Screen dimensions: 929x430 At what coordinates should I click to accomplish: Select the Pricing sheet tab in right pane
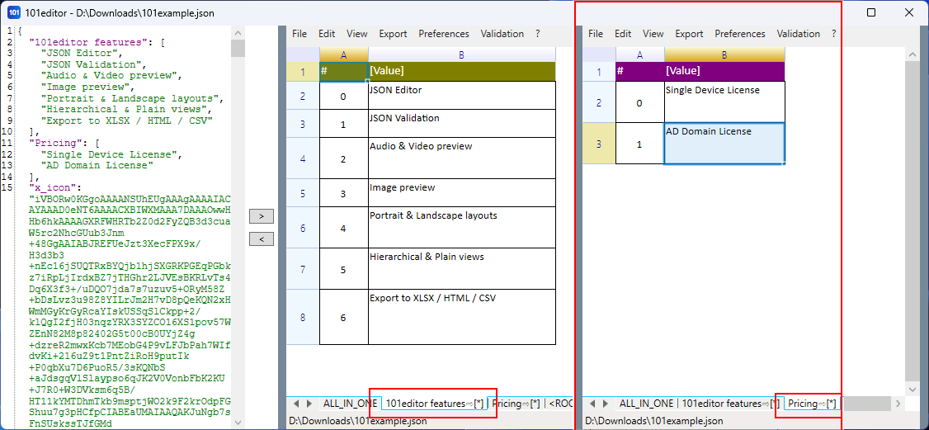coord(812,403)
